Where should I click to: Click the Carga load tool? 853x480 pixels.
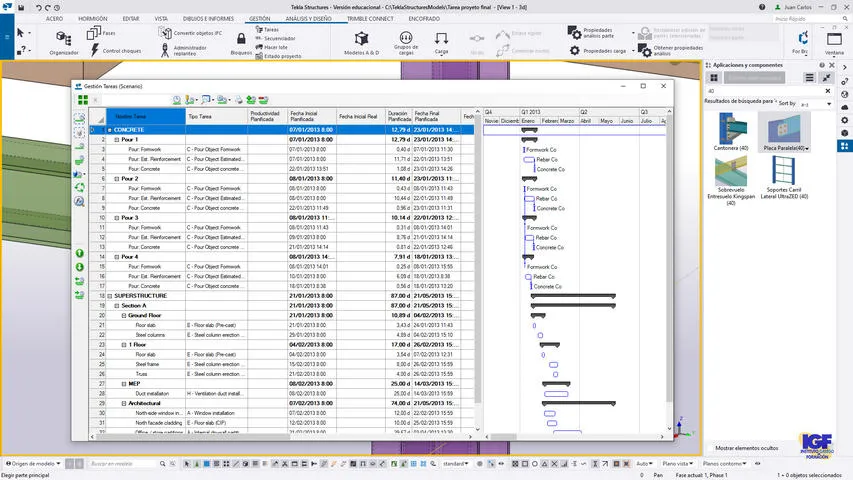[441, 43]
